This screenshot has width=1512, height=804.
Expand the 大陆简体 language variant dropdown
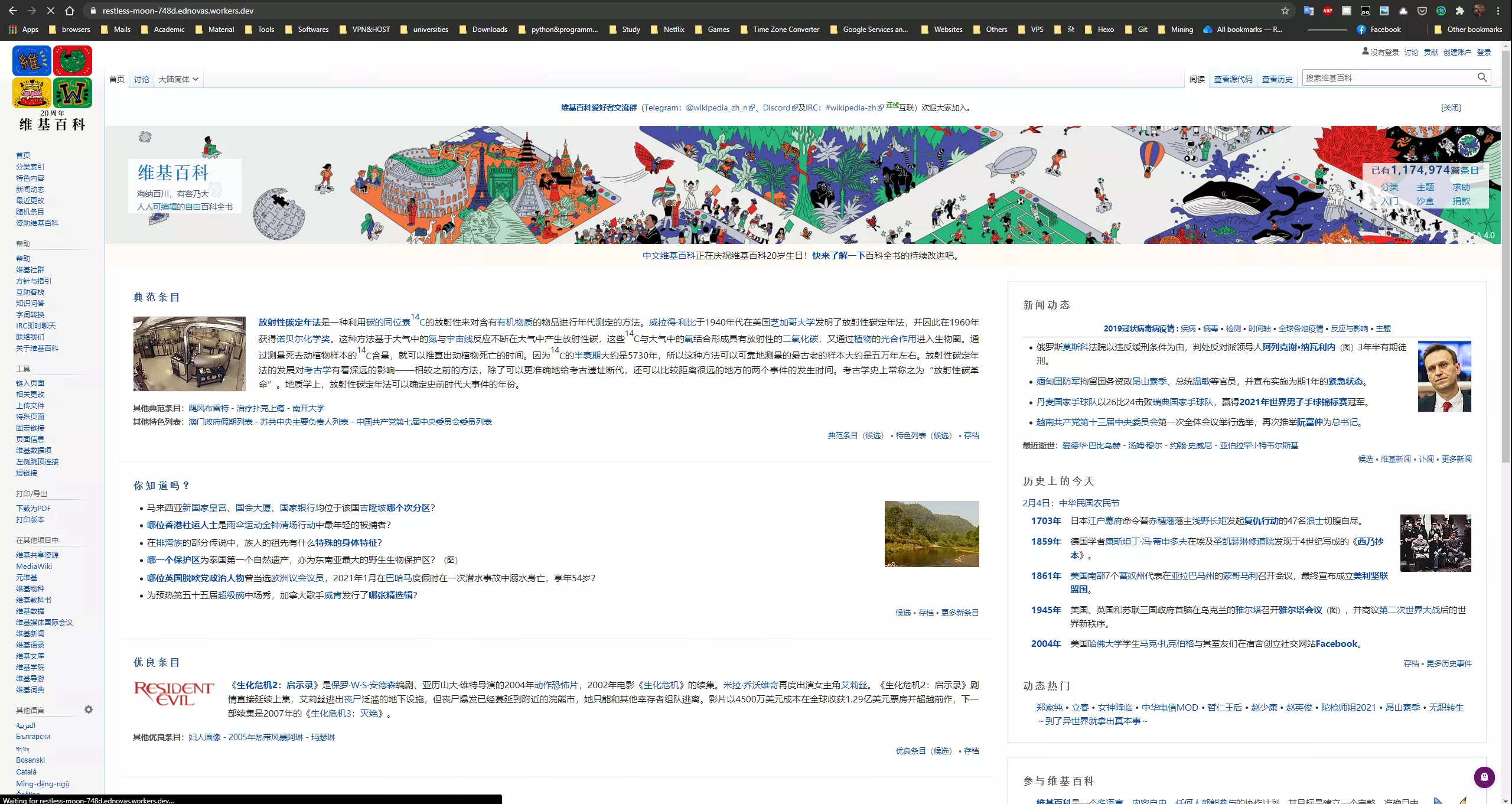[178, 79]
